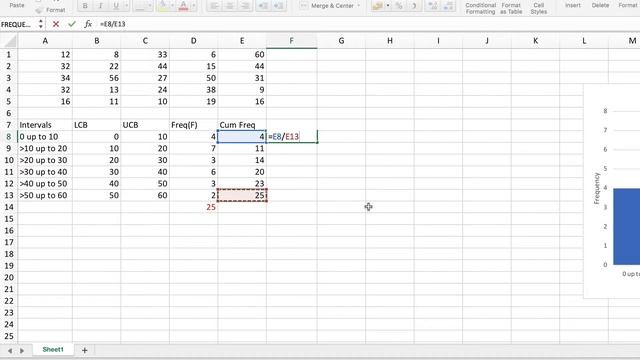Screen dimensions: 640x360
Task: Align text left
Action: point(214,6)
